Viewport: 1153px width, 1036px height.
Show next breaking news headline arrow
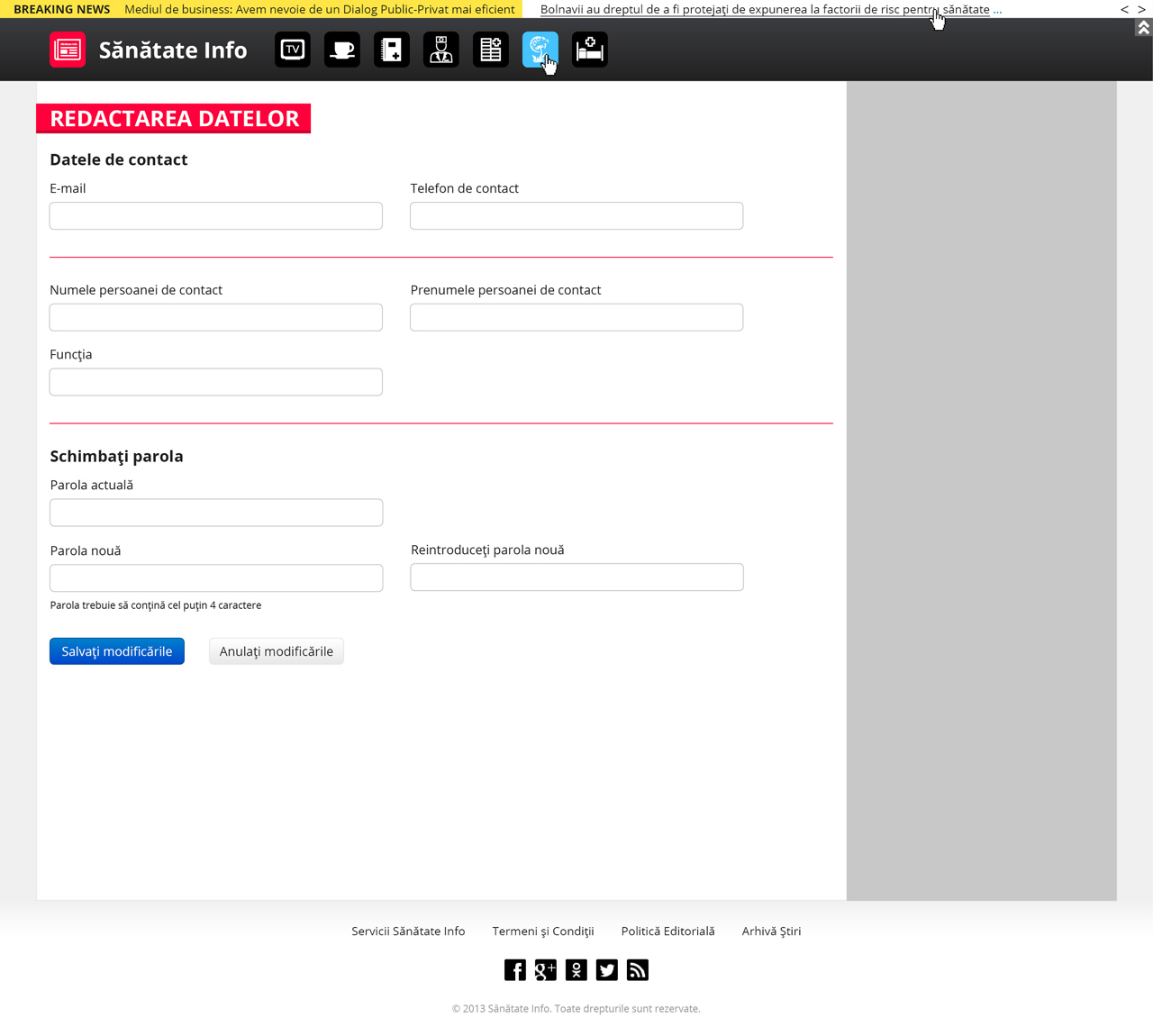(1141, 9)
